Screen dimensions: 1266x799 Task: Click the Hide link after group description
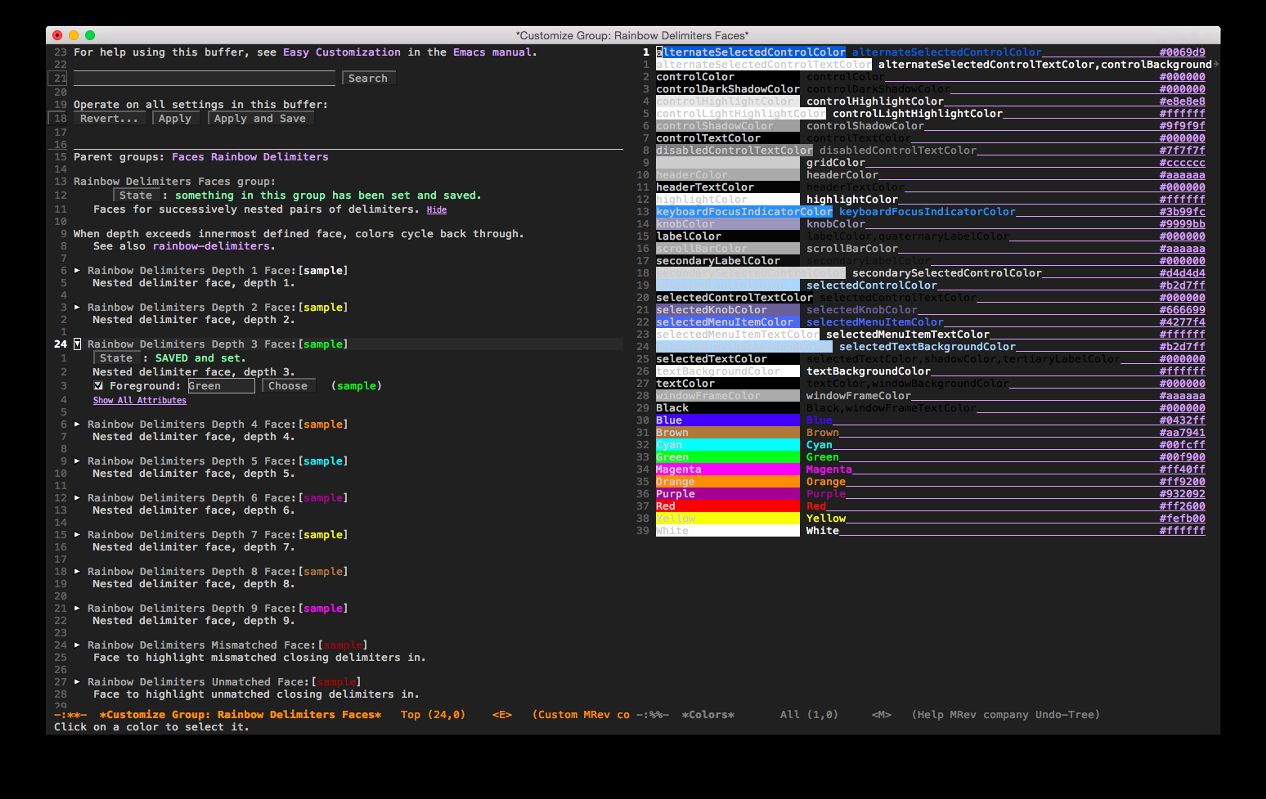click(x=437, y=210)
